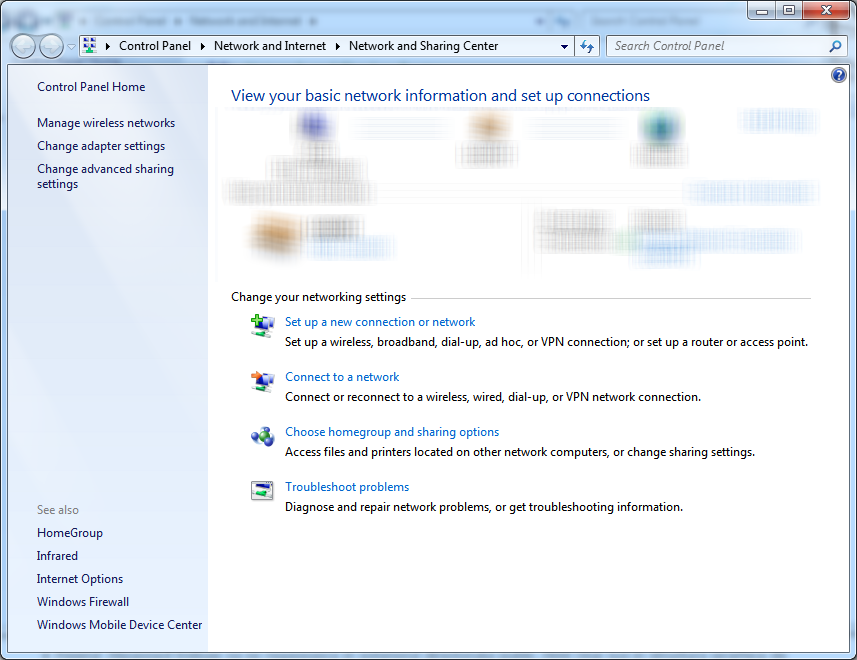
Task: Click the 'See also' label
Action: pyautogui.click(x=58, y=510)
